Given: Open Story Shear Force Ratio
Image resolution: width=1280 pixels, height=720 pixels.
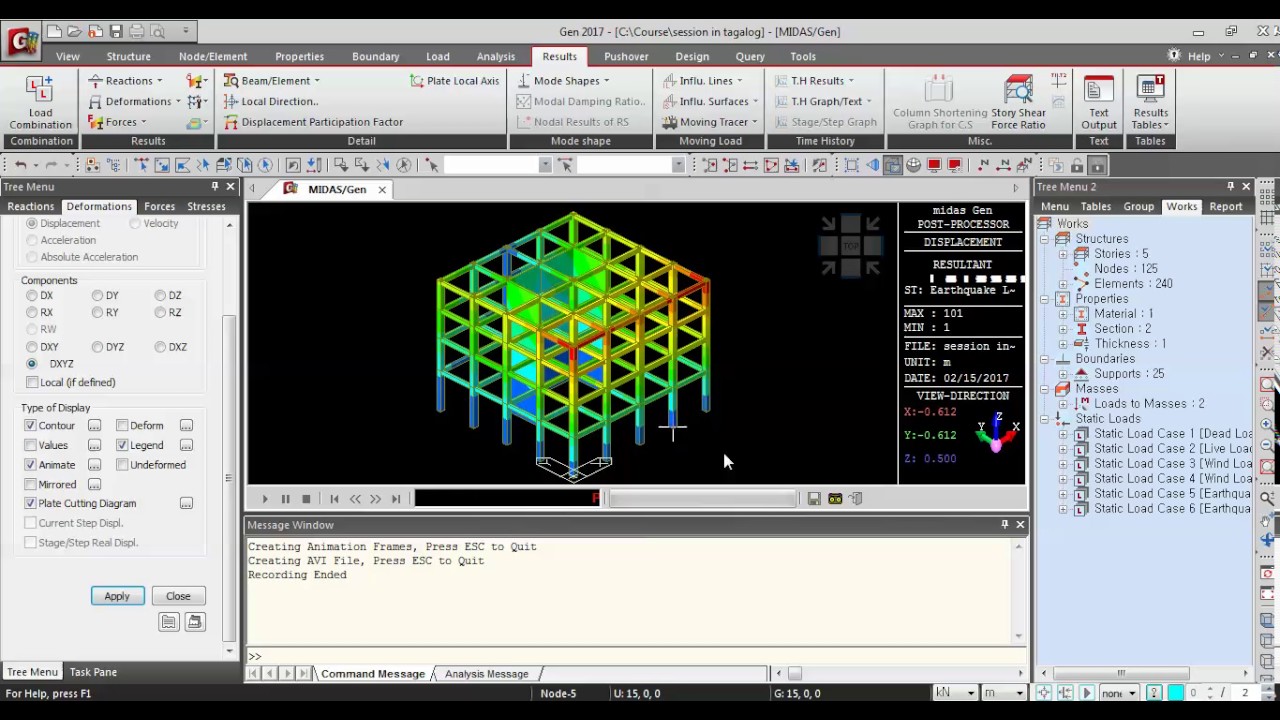Looking at the screenshot, I should click(x=1018, y=103).
